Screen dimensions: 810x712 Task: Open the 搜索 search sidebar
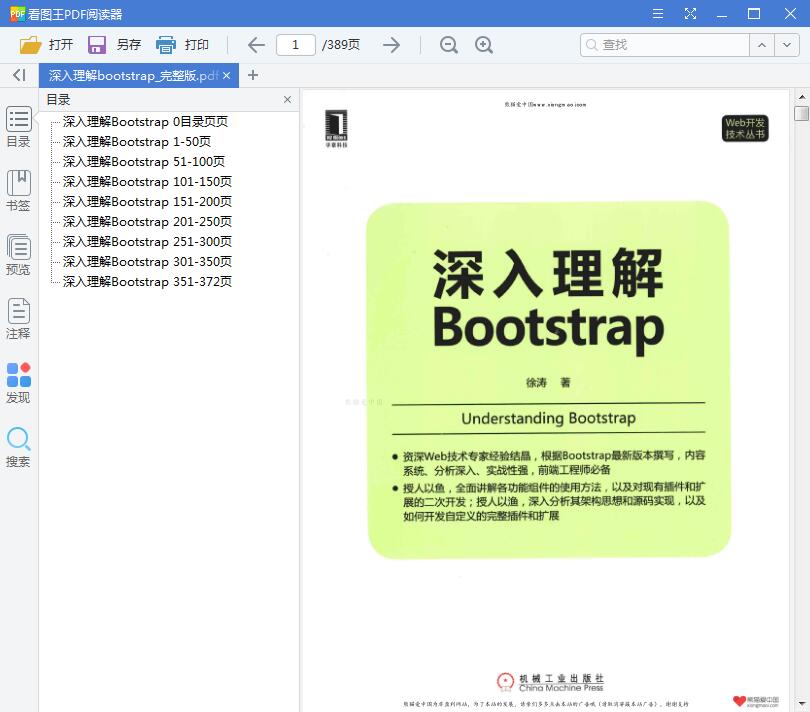coord(19,447)
